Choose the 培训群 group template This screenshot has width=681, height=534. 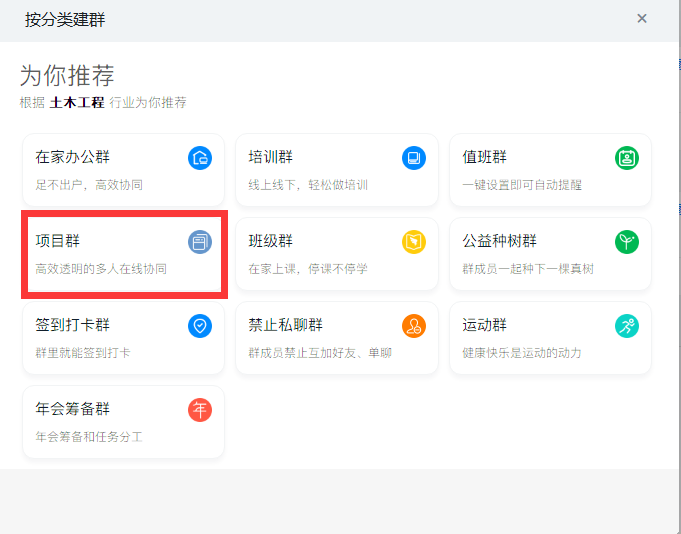pos(337,170)
